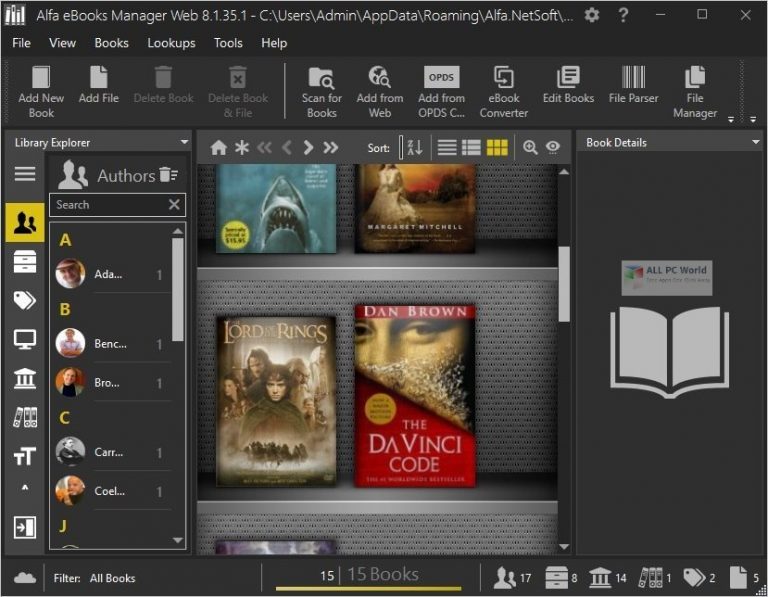Viewport: 768px width, 597px height.
Task: Click the bookshelf vertical scrollbar thumb
Action: coord(564,284)
